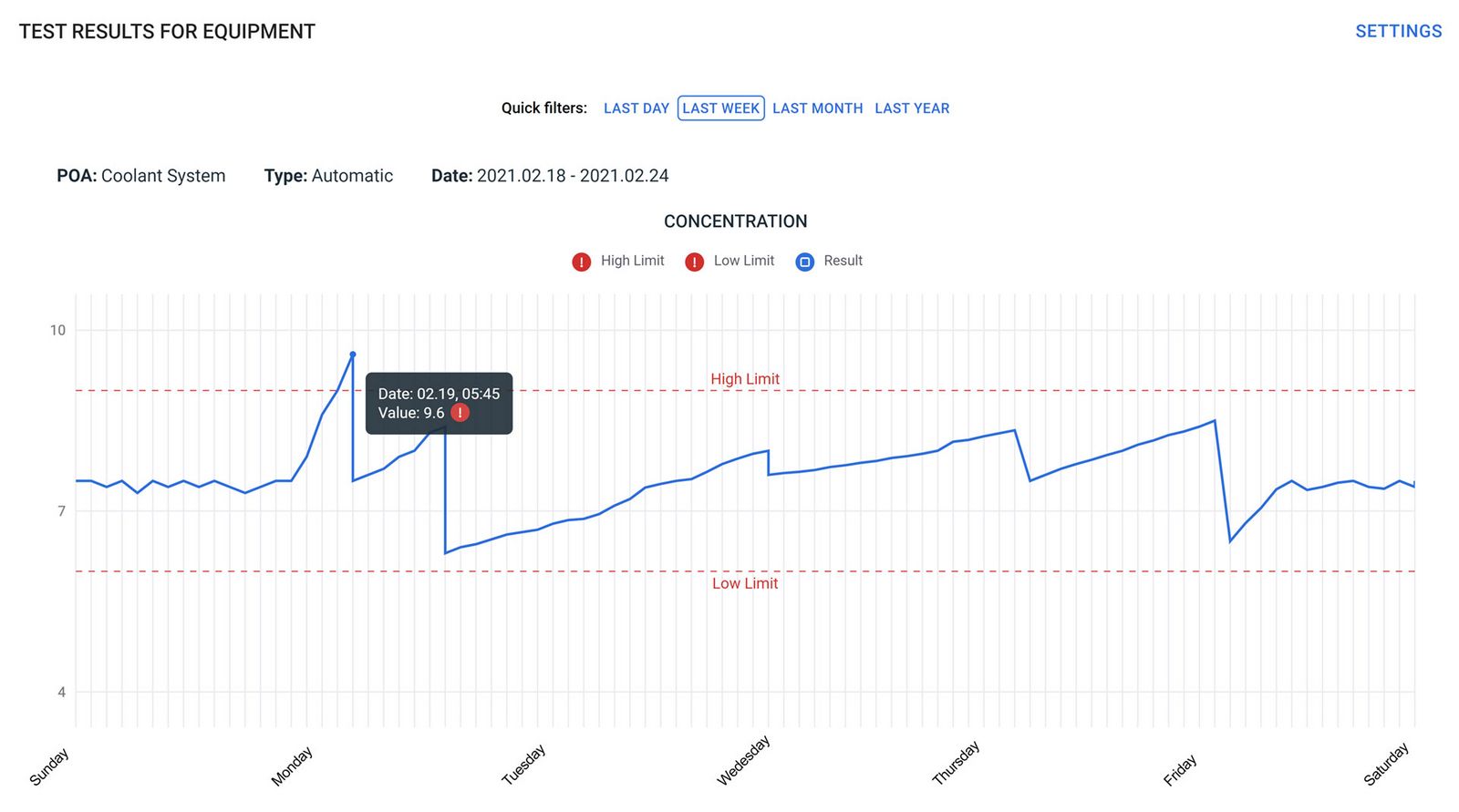Click the tooltip showing Date 02.19, 05:45
1459x812 pixels.
pyautogui.click(x=439, y=403)
